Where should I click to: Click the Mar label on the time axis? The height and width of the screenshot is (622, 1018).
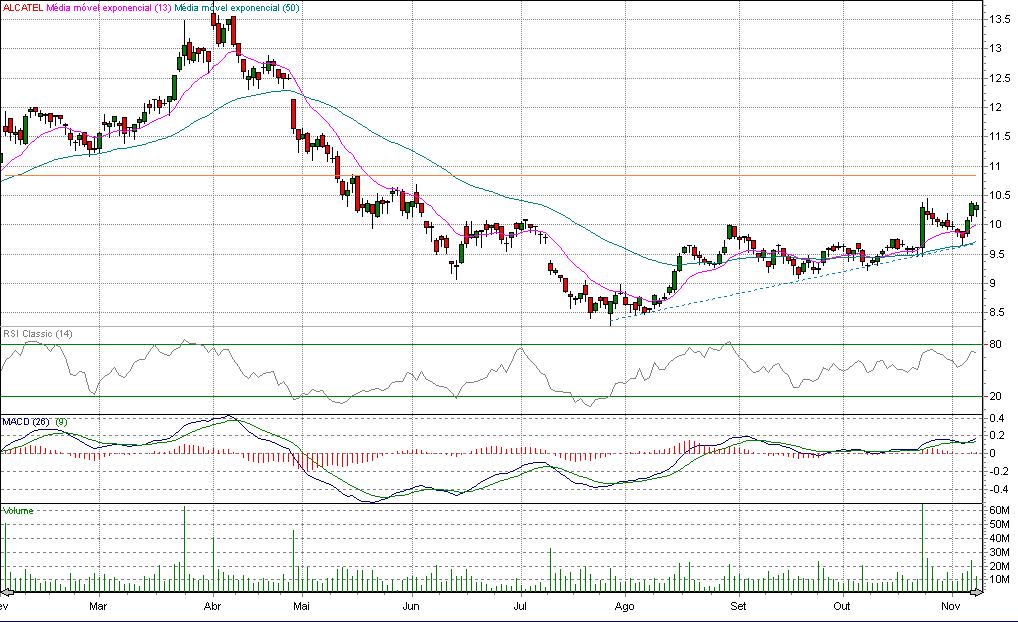tap(98, 606)
